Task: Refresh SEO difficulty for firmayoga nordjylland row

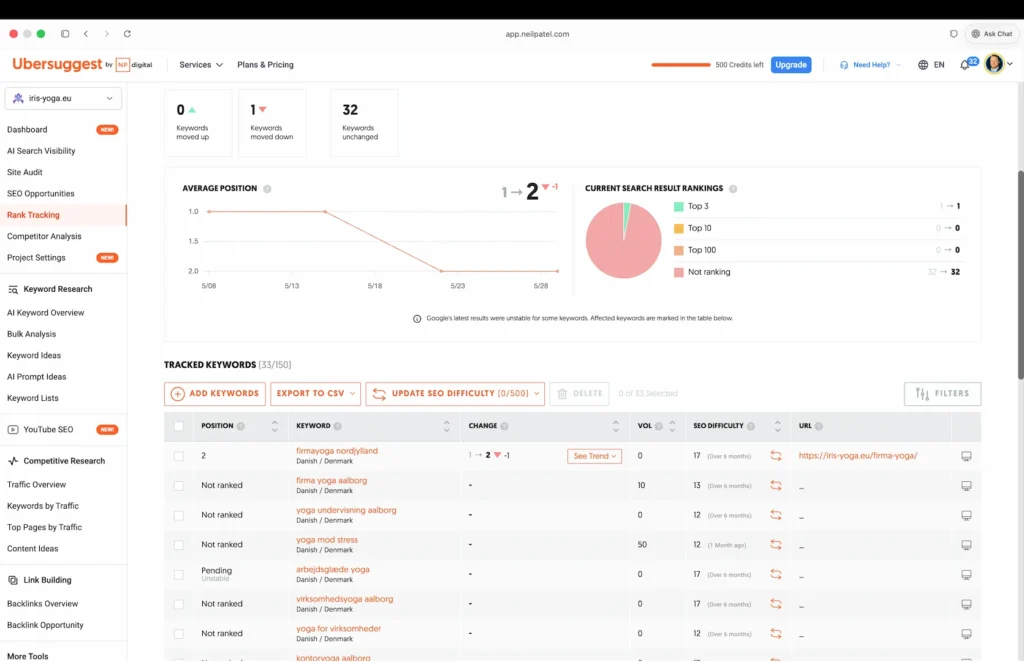Action: 776,456
